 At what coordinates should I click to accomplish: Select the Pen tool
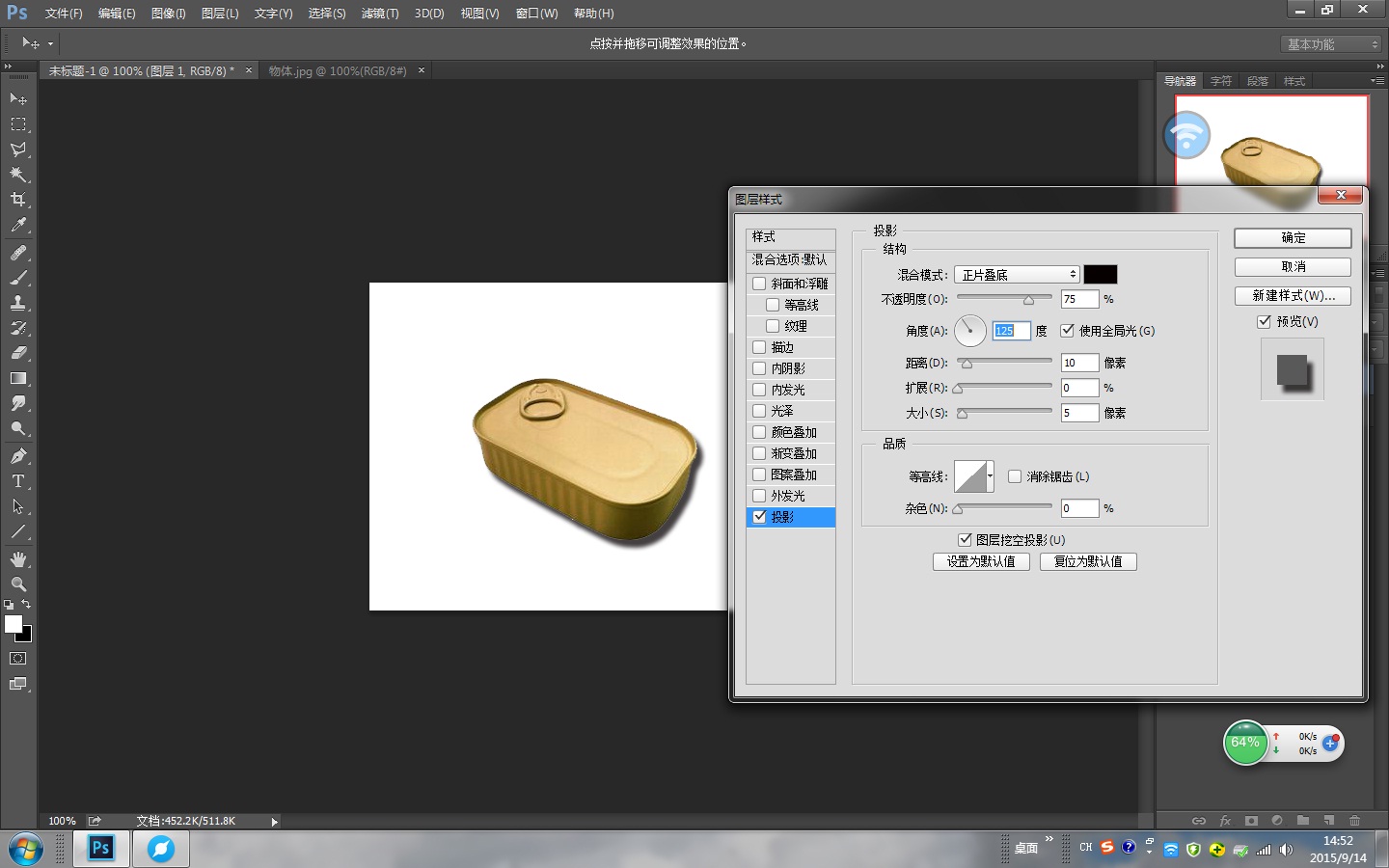(x=18, y=456)
